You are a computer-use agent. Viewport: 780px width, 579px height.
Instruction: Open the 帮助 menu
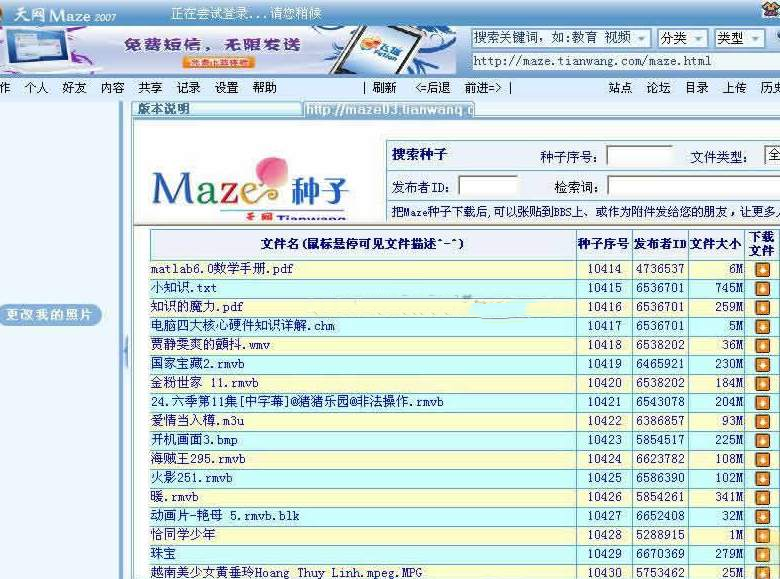click(x=264, y=88)
